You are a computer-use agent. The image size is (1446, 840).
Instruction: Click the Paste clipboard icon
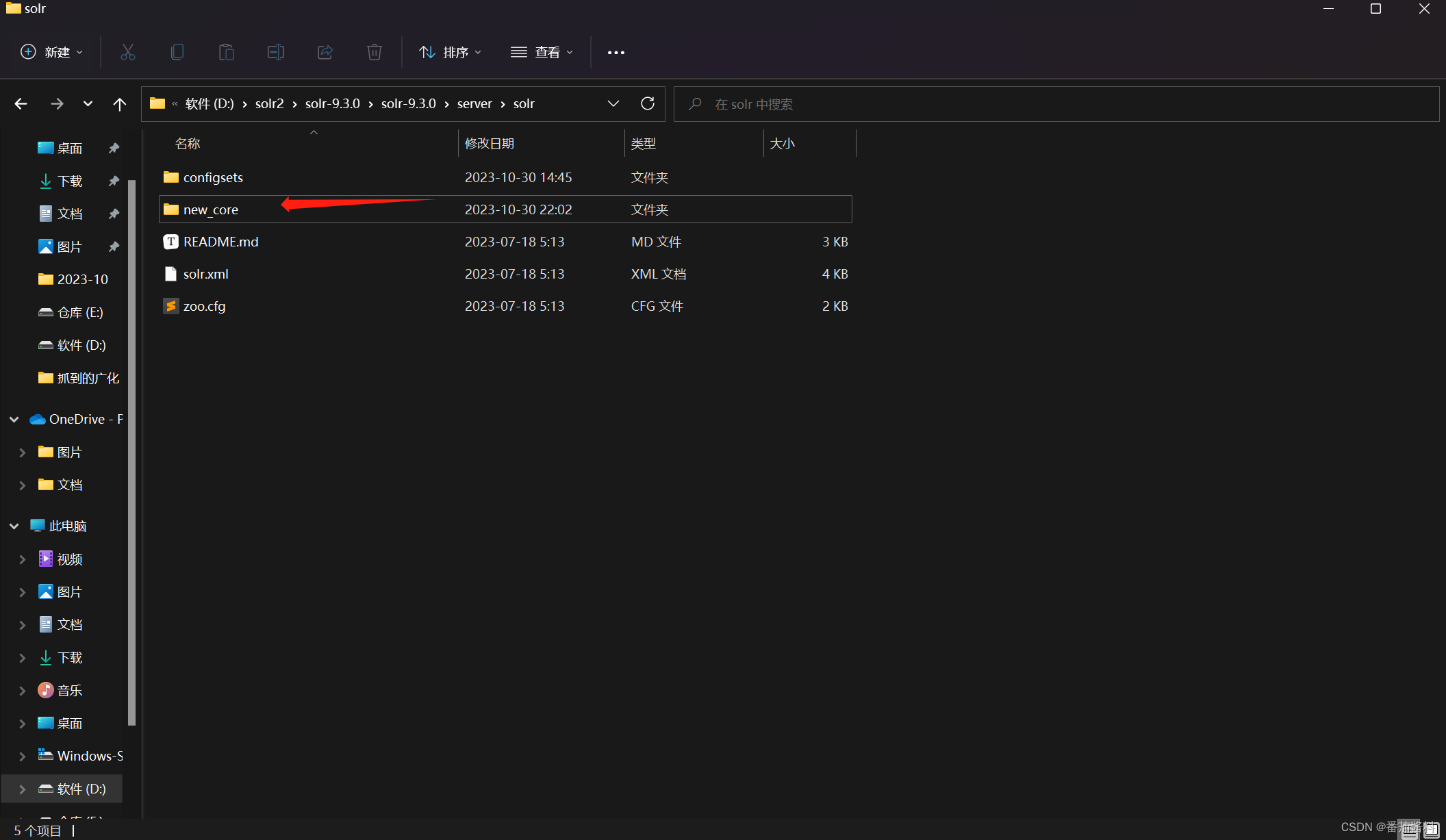point(227,52)
